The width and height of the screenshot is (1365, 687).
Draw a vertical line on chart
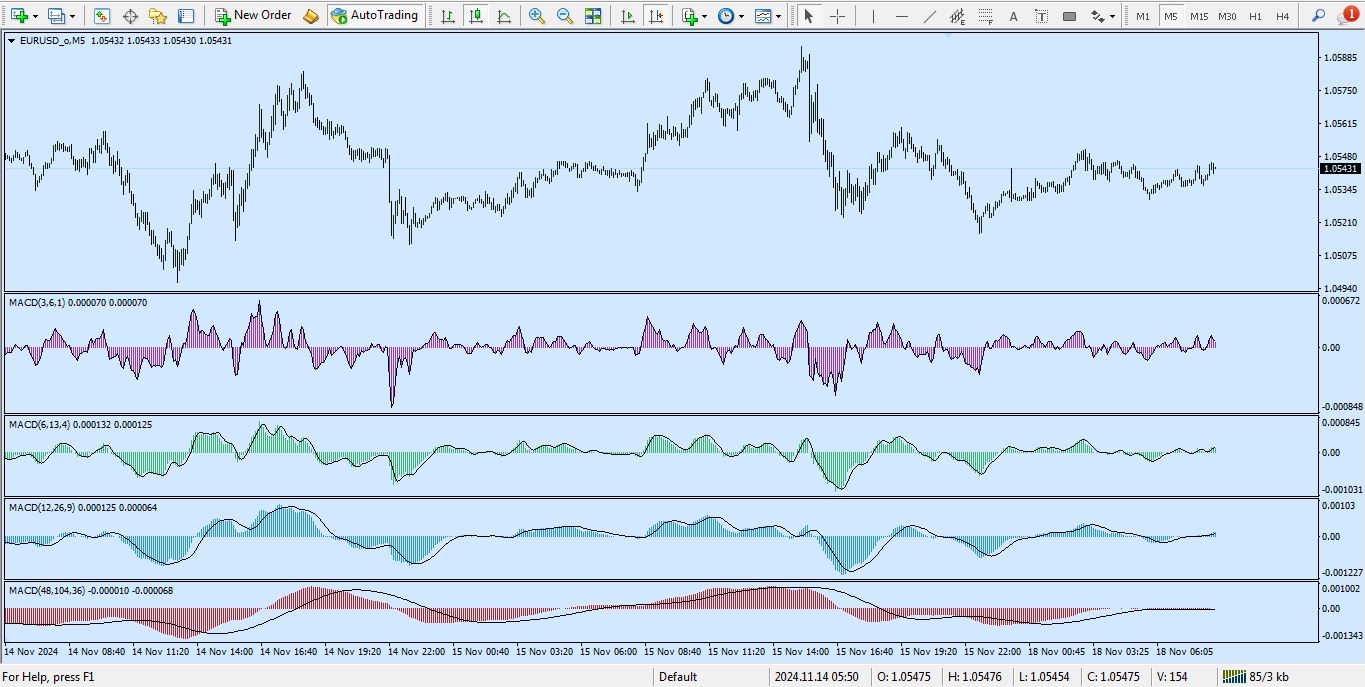pos(873,16)
